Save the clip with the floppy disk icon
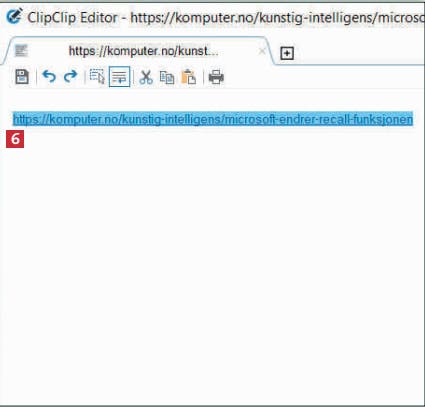 pyautogui.click(x=22, y=77)
